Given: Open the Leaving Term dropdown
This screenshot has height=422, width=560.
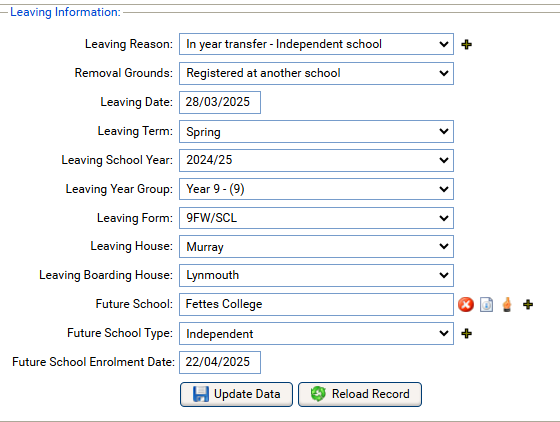Looking at the screenshot, I should pos(316,131).
